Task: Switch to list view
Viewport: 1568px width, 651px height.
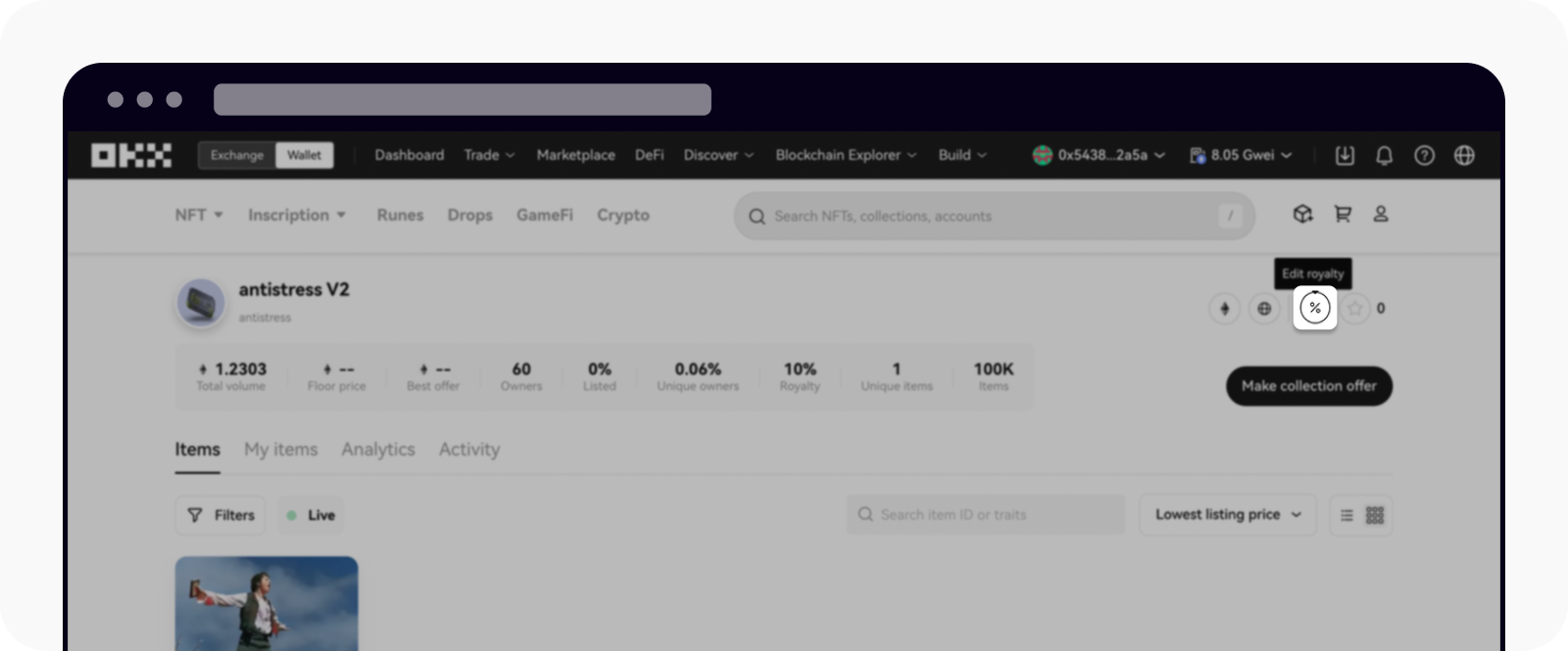Action: tap(1347, 516)
